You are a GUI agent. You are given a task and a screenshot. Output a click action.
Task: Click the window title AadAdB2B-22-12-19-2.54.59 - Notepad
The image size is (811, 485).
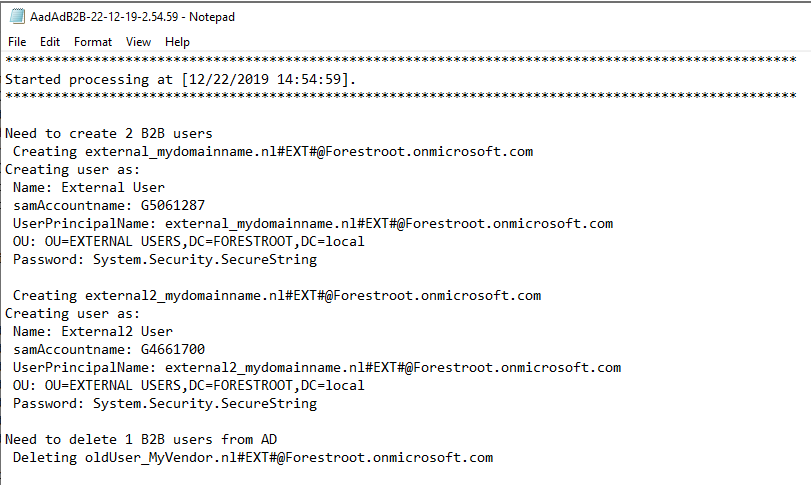[x=132, y=17]
